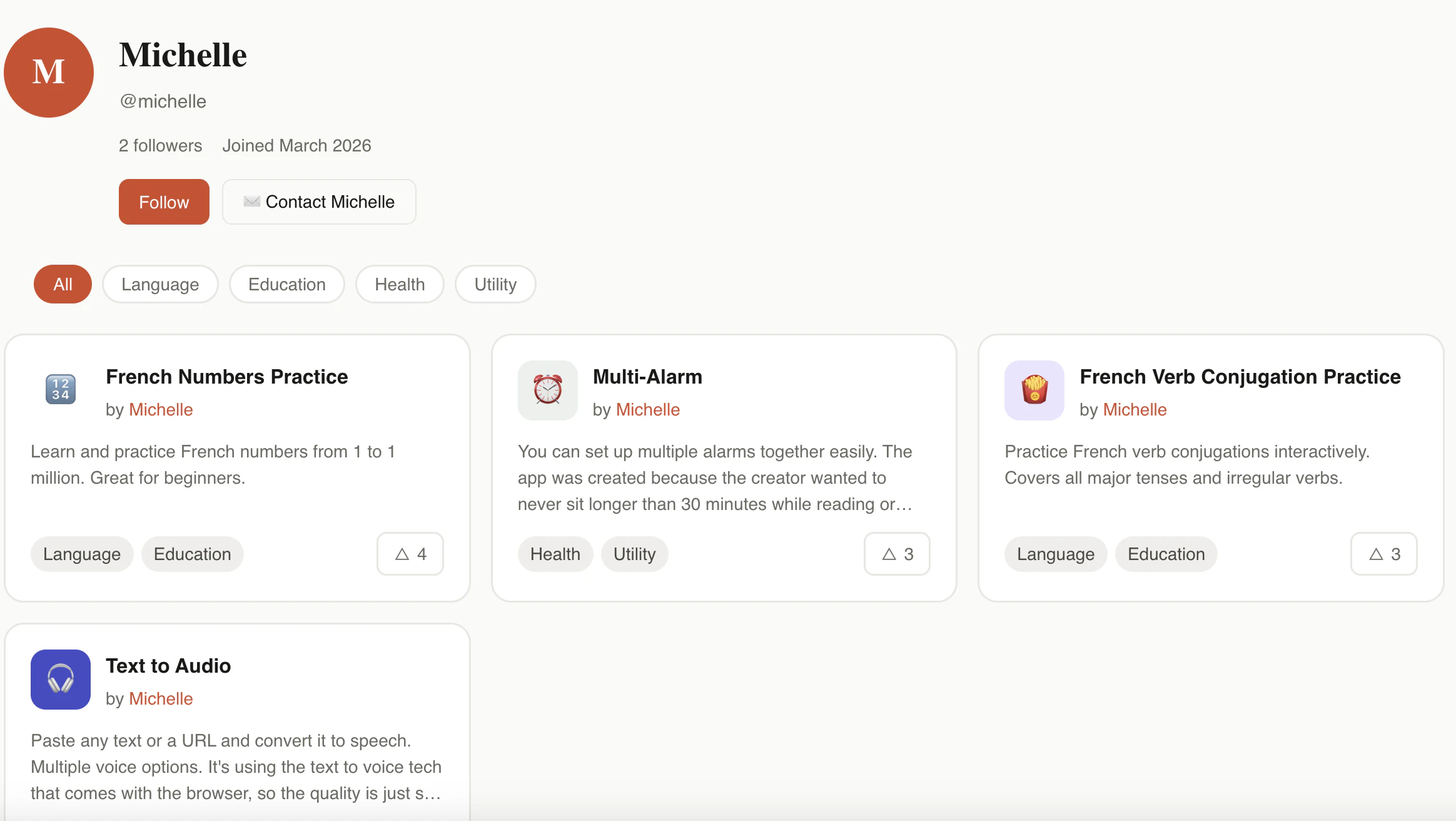Click the French fries app icon
Viewport: 1456px width, 821px height.
(1034, 390)
